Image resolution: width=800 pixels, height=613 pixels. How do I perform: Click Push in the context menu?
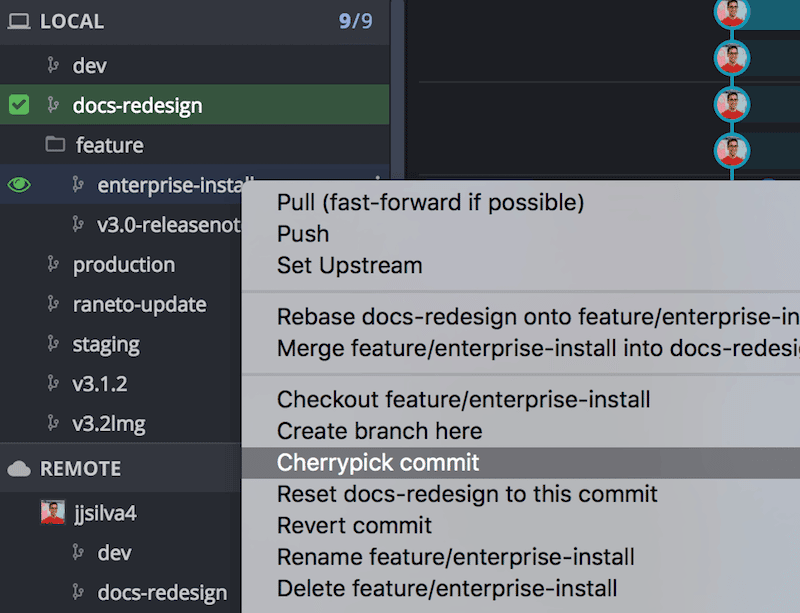click(x=303, y=233)
